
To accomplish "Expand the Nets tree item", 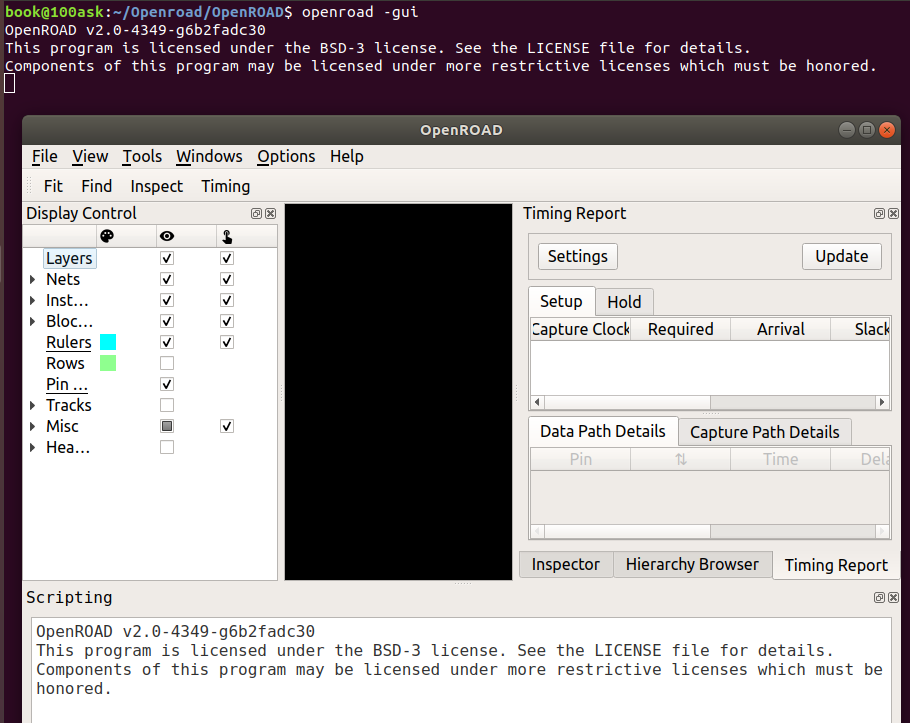I will click(32, 280).
